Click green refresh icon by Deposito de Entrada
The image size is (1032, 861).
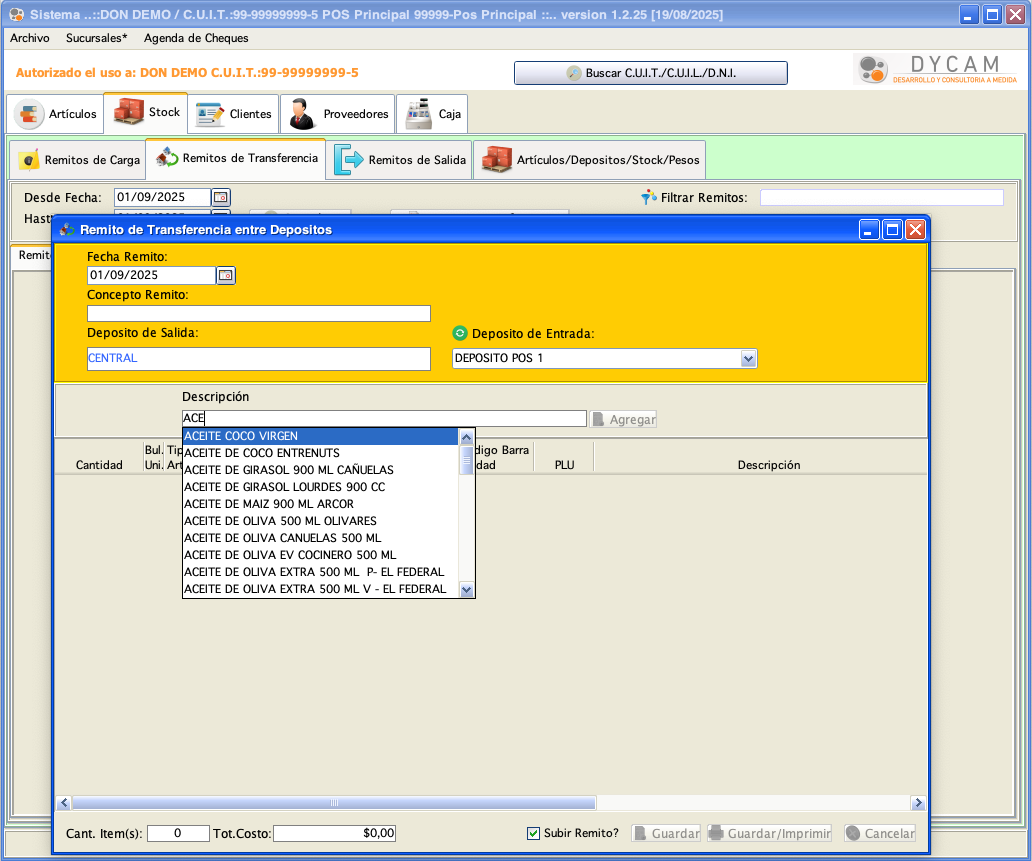[x=460, y=333]
